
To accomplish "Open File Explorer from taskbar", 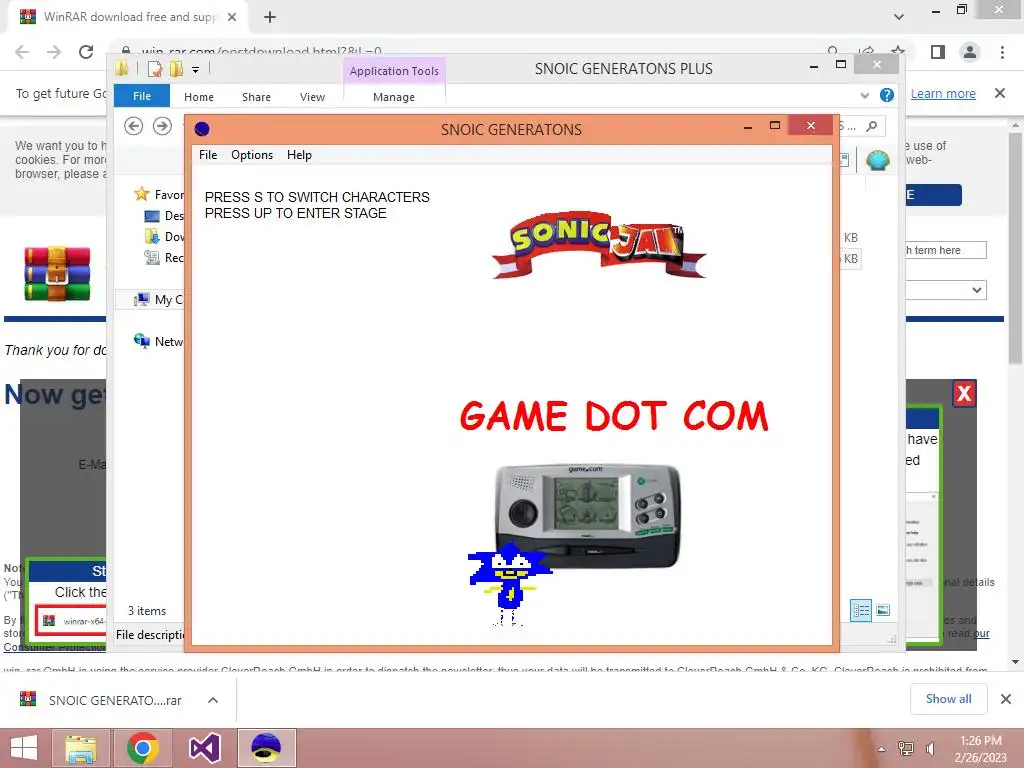I will click(81, 748).
